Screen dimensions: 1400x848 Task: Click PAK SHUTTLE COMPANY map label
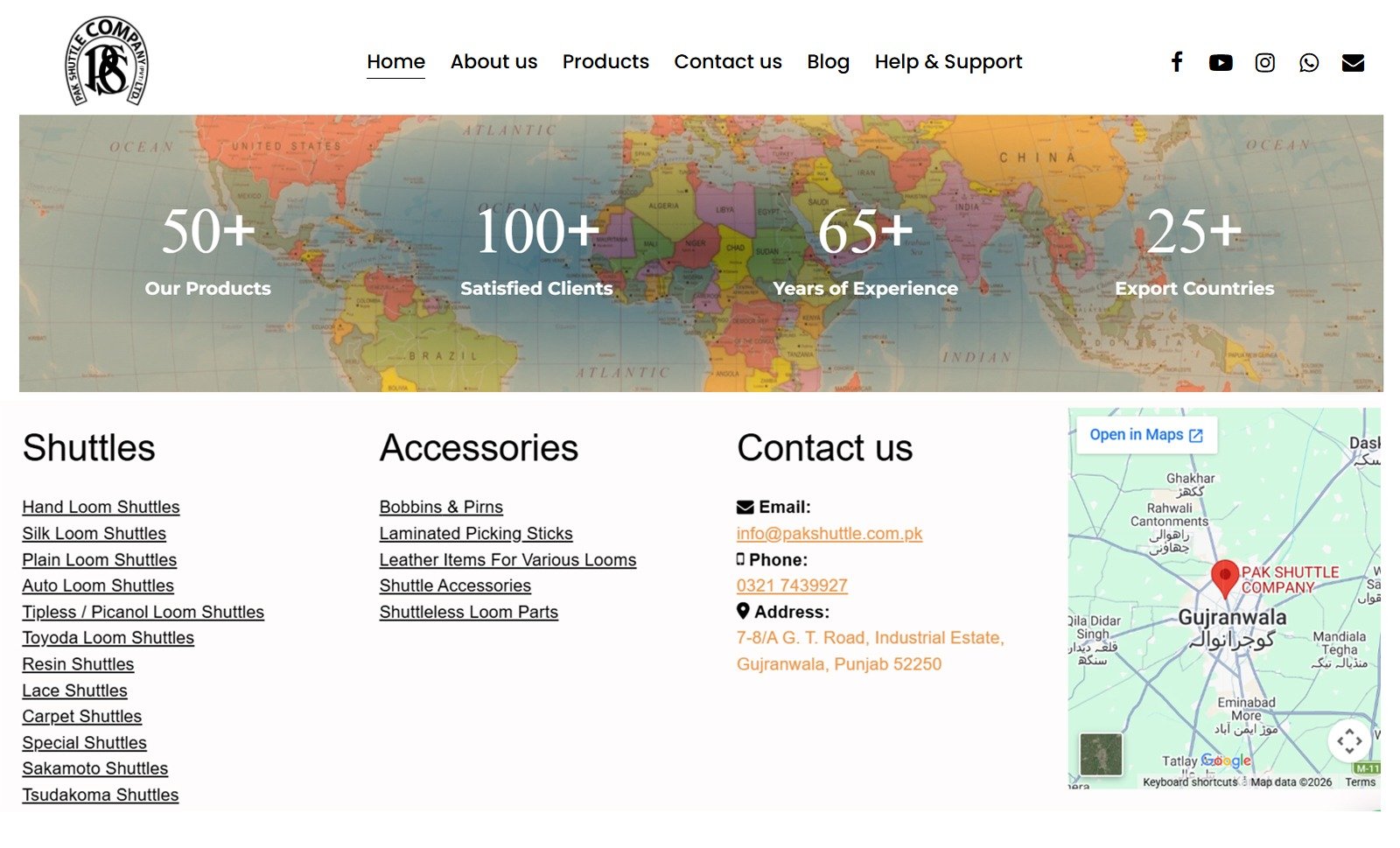(1290, 579)
